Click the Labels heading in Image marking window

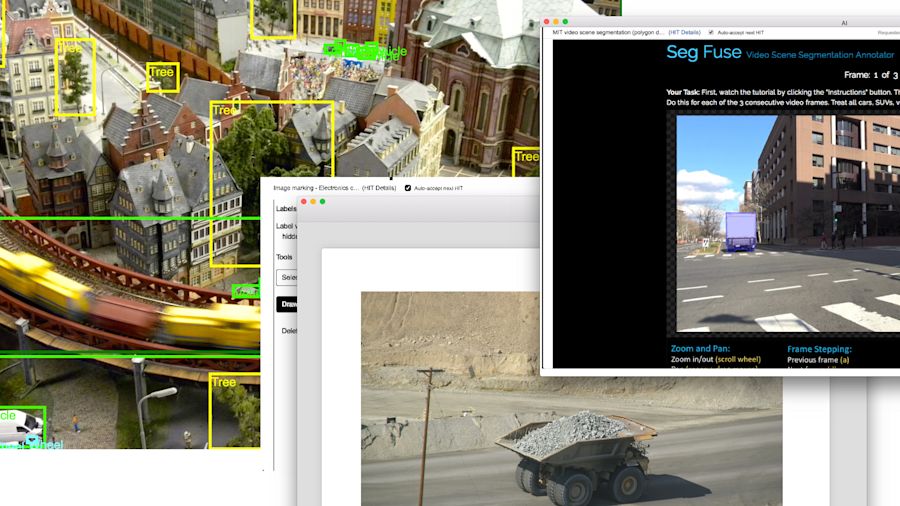click(286, 209)
